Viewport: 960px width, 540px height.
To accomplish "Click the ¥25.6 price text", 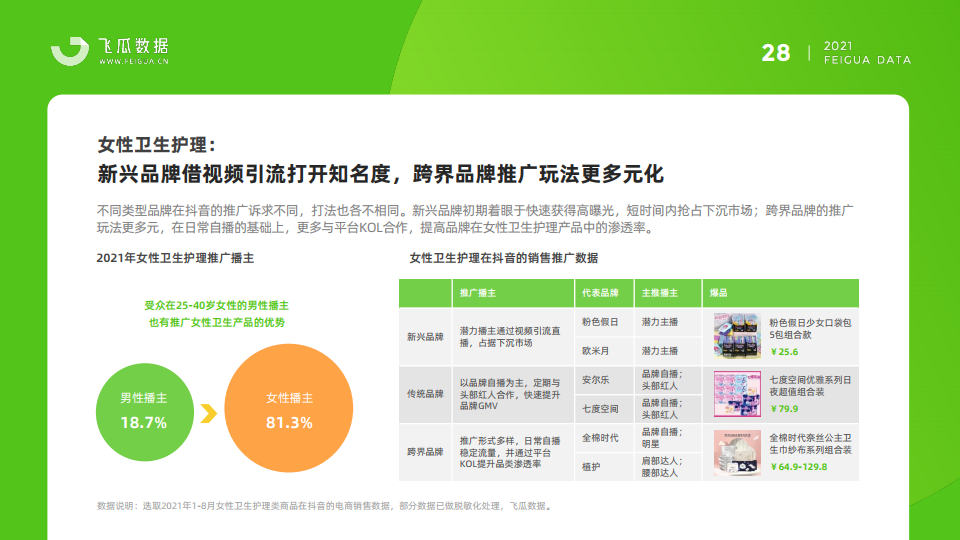I will 783,352.
